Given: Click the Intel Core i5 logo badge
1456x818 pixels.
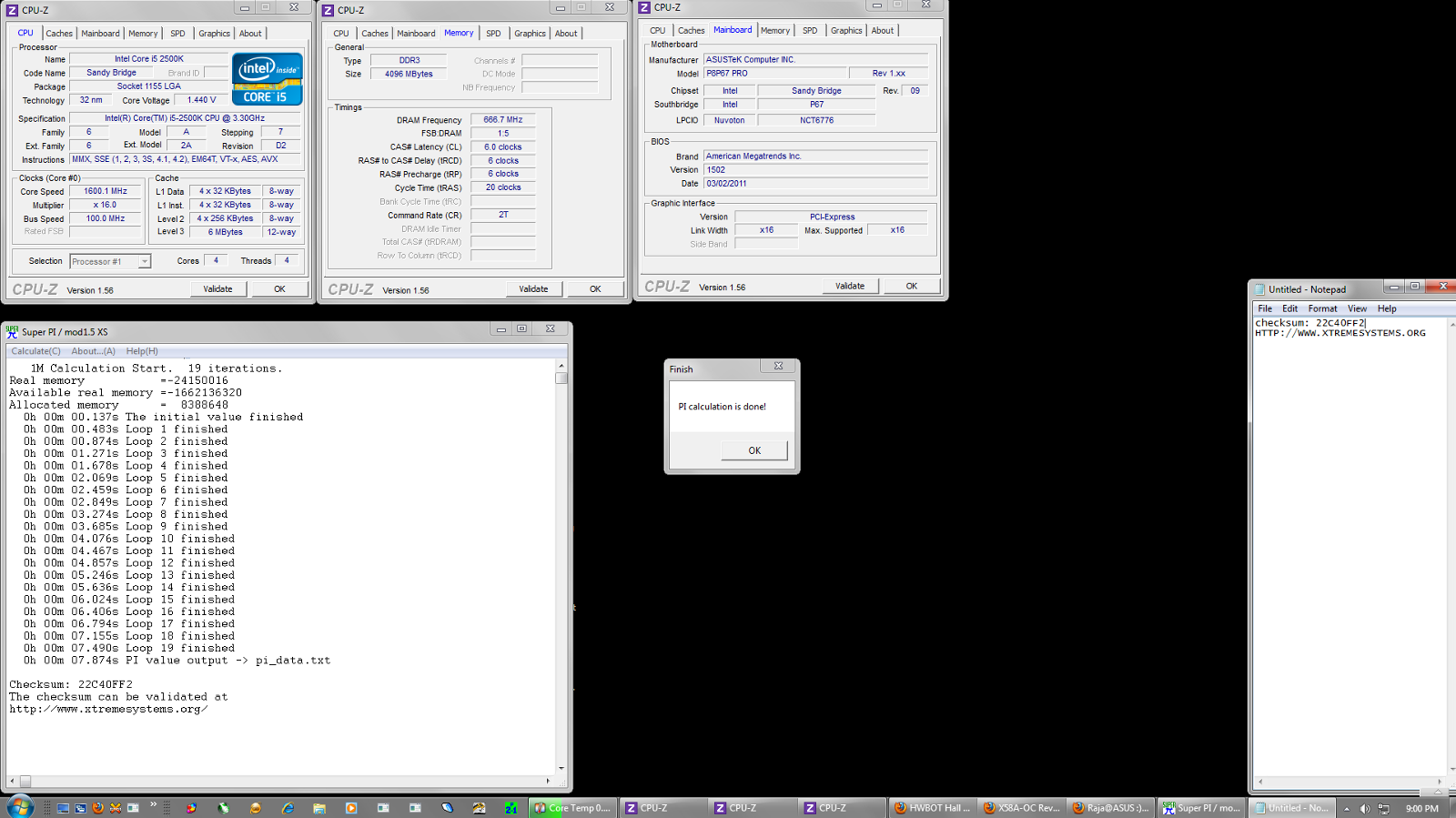Looking at the screenshot, I should [x=268, y=80].
